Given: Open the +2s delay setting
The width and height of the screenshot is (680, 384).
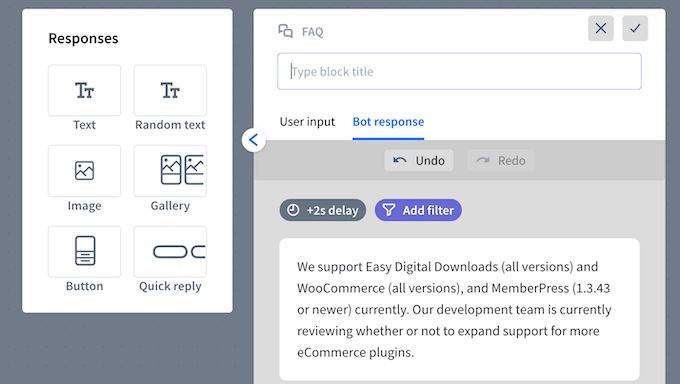Looking at the screenshot, I should 323,210.
